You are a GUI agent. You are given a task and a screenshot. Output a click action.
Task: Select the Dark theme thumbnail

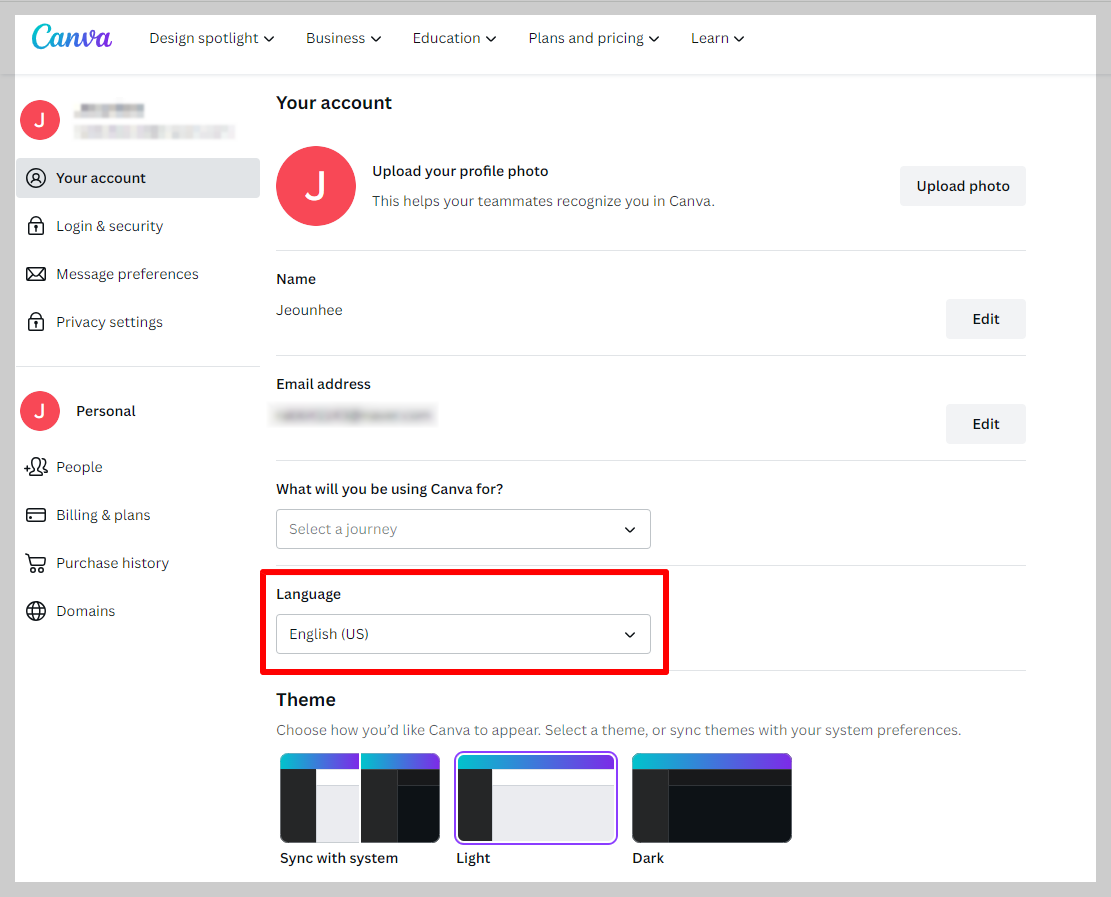[x=711, y=798]
